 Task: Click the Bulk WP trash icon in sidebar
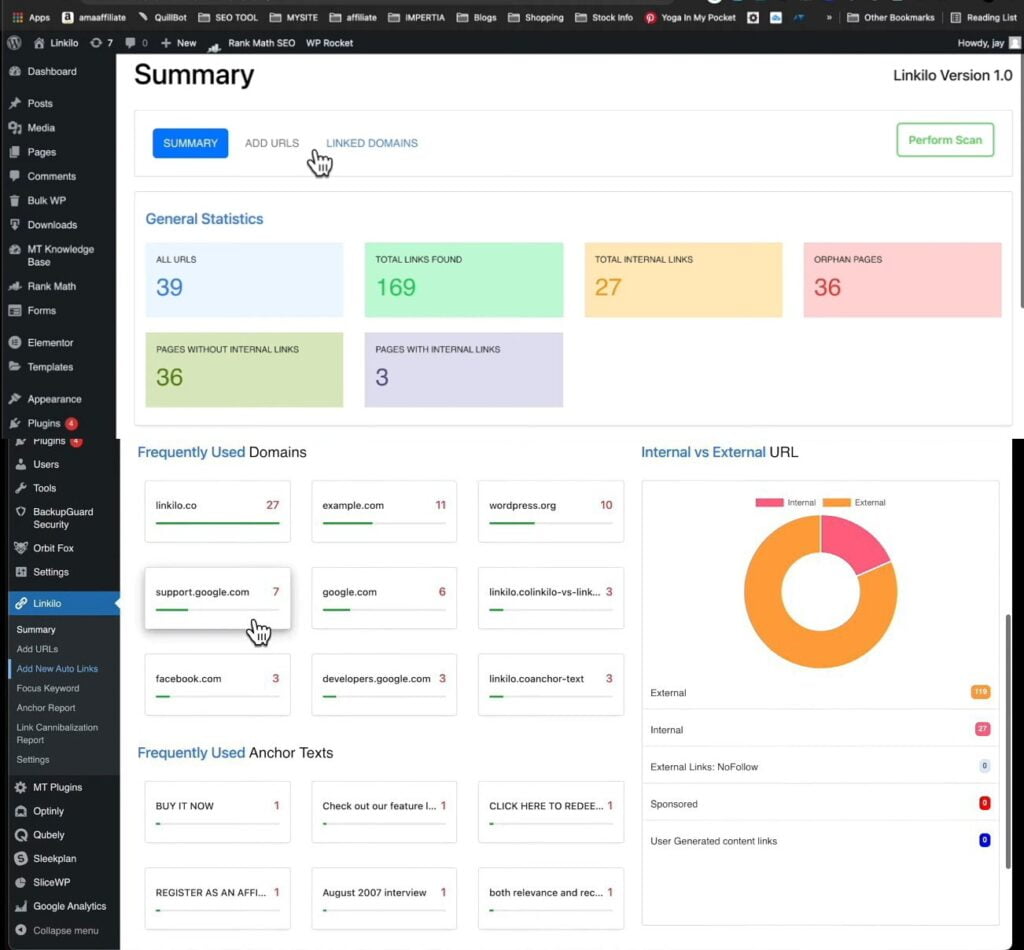point(15,200)
